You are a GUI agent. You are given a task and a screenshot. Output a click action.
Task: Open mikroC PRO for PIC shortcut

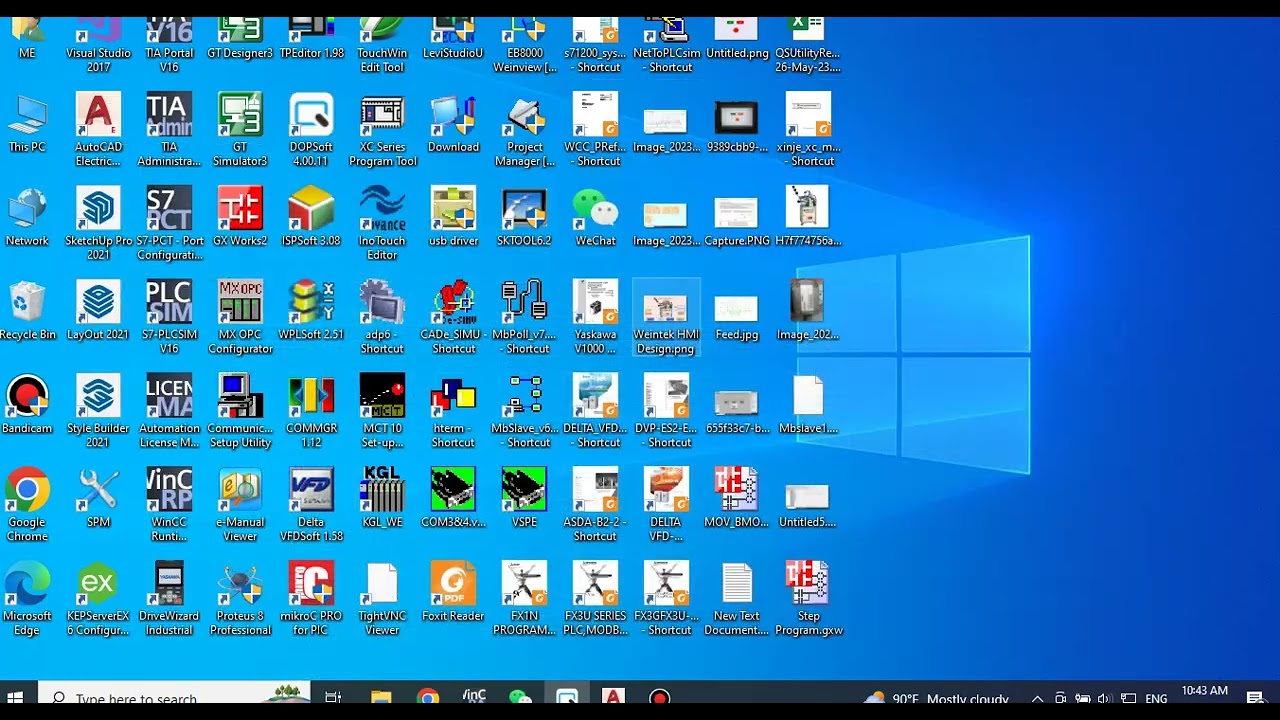click(x=311, y=599)
